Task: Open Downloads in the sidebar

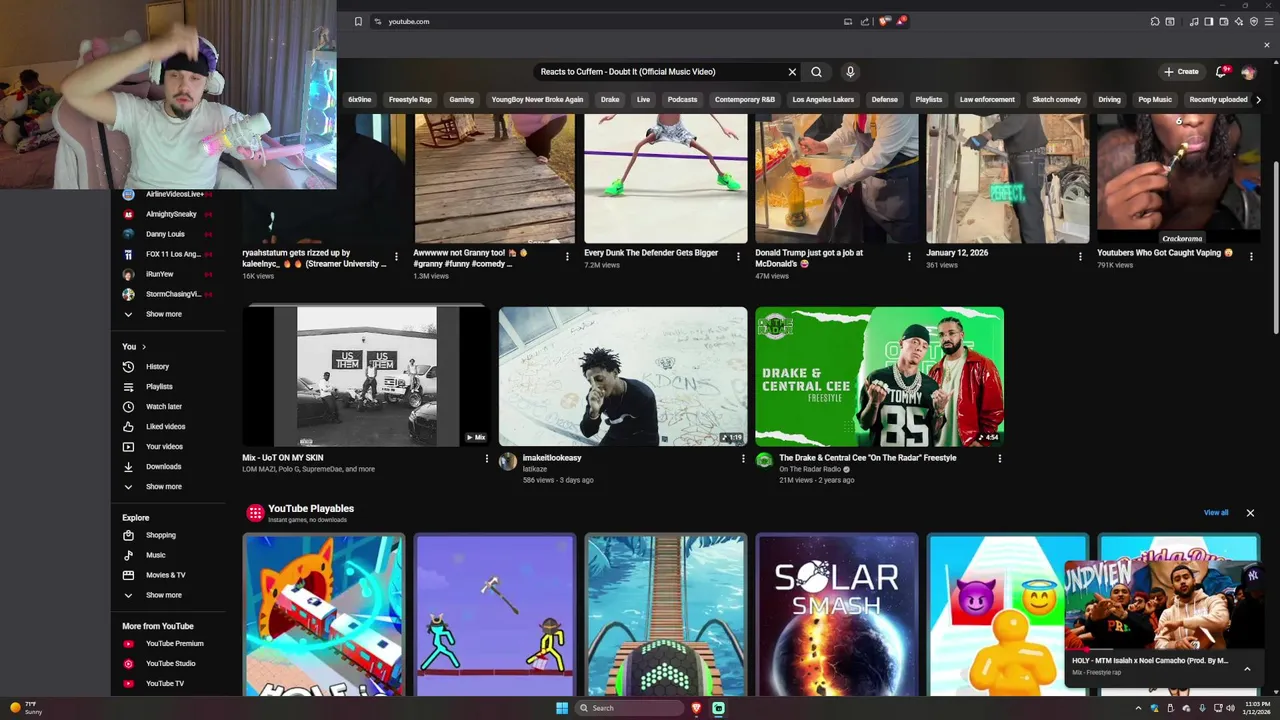Action: coord(163,467)
